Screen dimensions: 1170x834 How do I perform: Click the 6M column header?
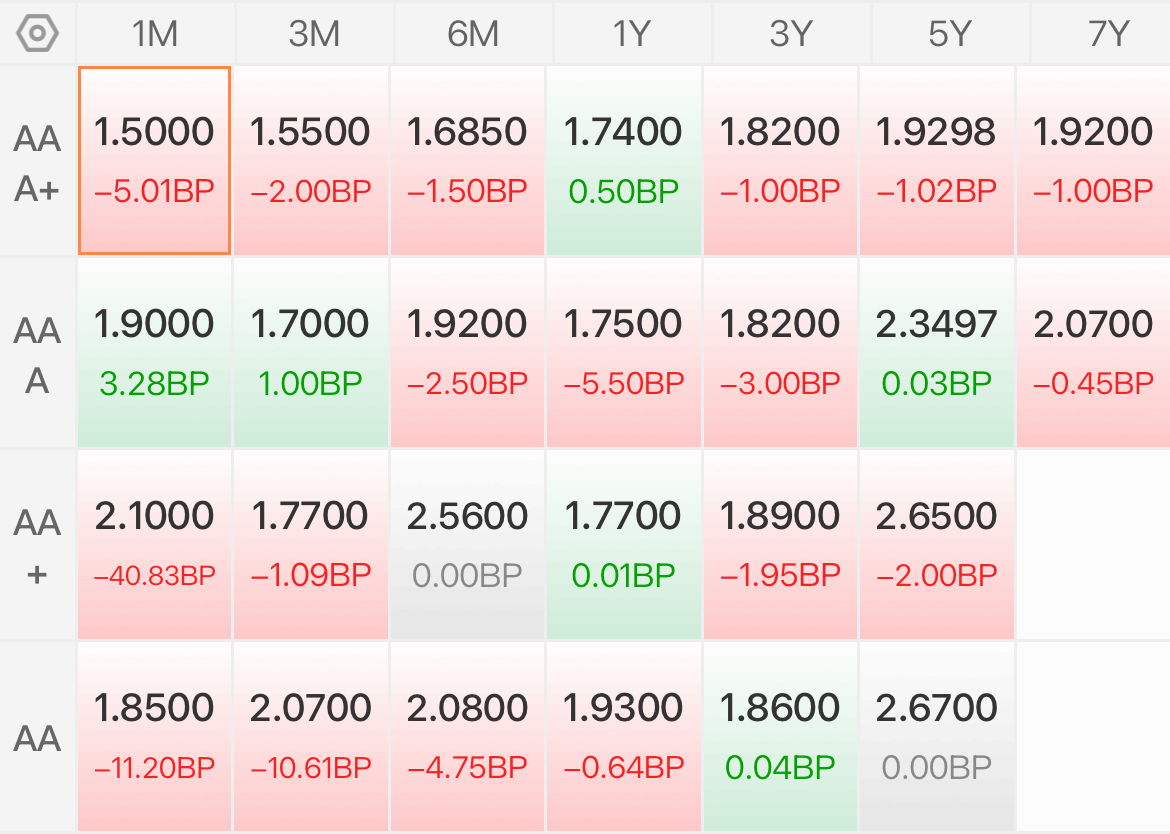coord(473,34)
